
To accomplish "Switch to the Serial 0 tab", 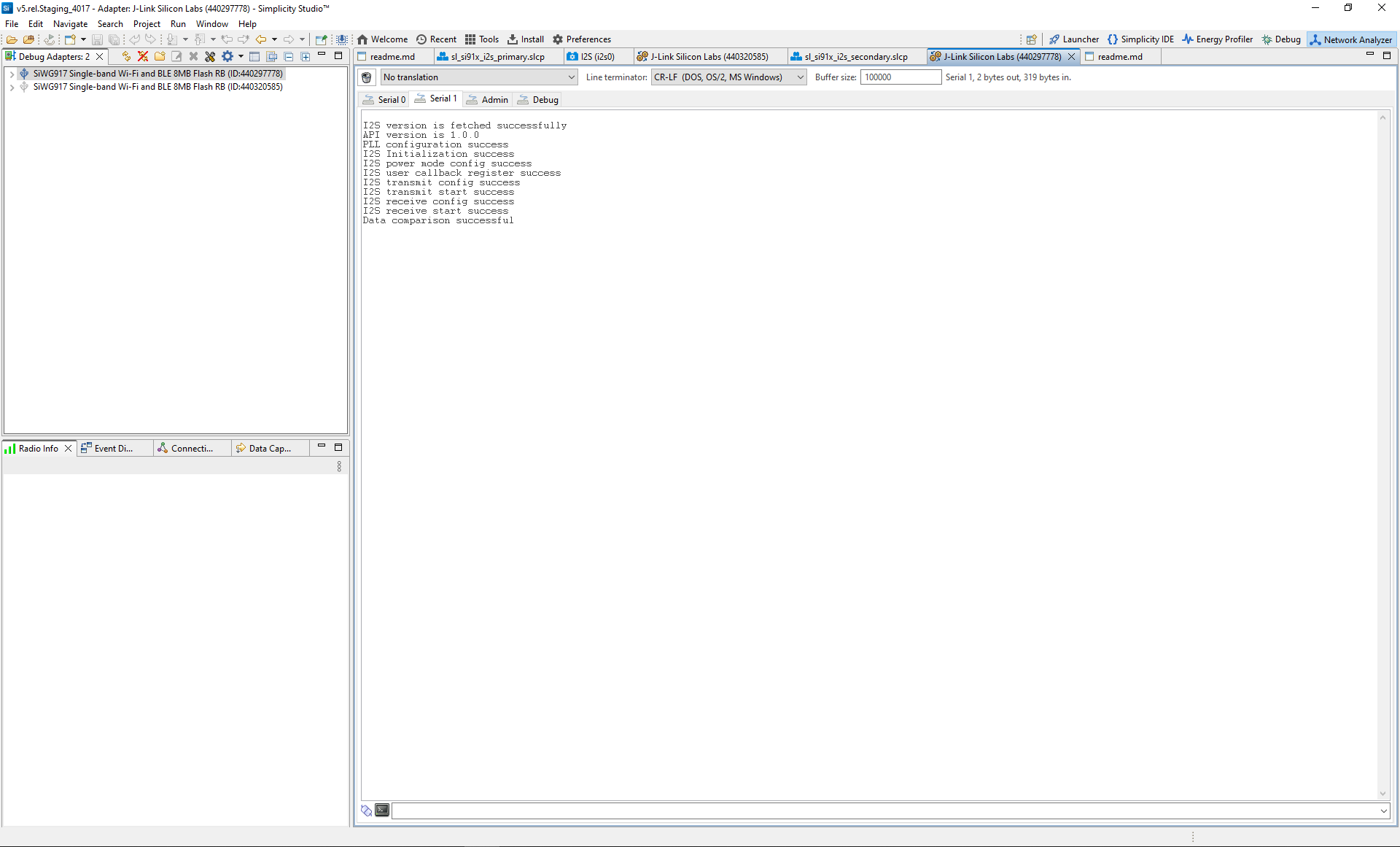I will [385, 99].
